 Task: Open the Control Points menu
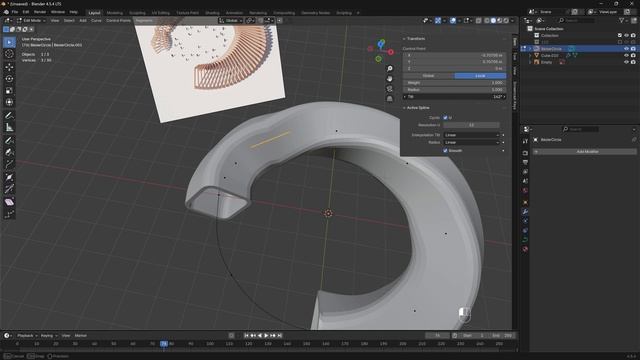(118, 20)
